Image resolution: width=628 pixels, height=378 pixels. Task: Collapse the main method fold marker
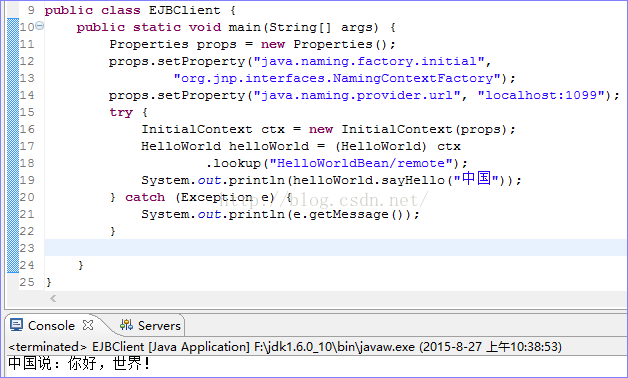(x=39, y=26)
